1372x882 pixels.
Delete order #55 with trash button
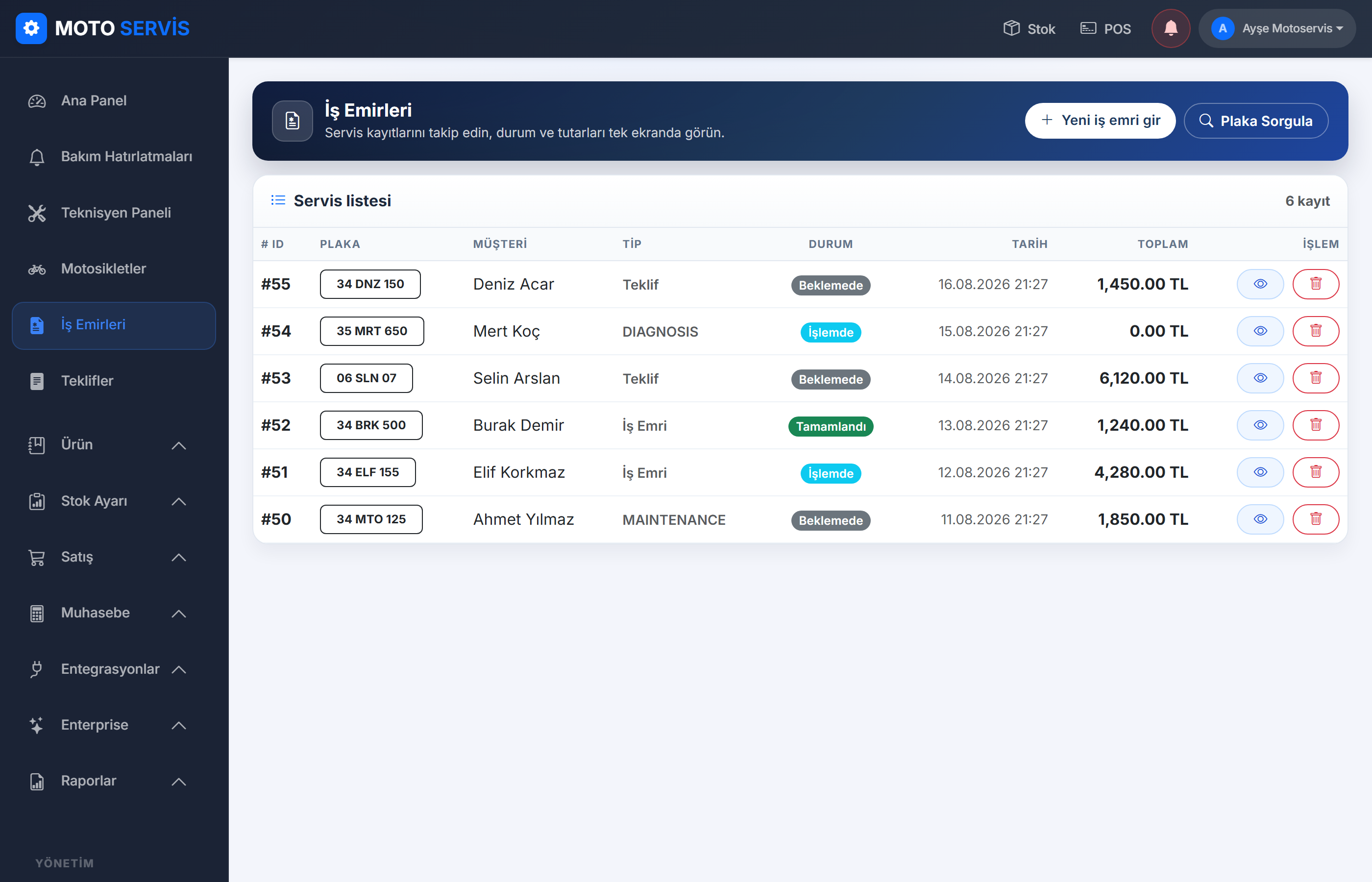pyautogui.click(x=1316, y=284)
